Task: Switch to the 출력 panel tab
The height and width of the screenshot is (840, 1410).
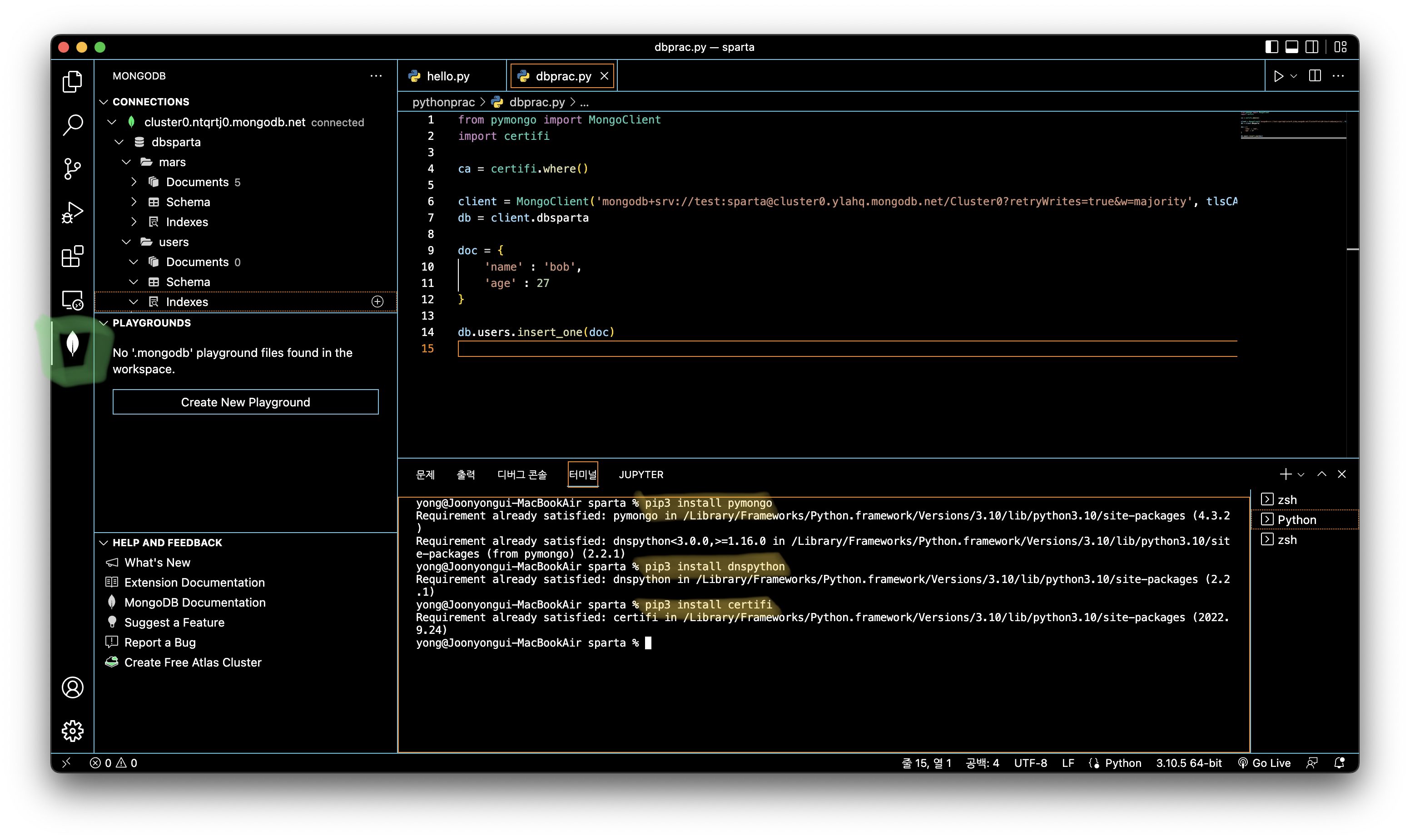Action: pyautogui.click(x=466, y=474)
